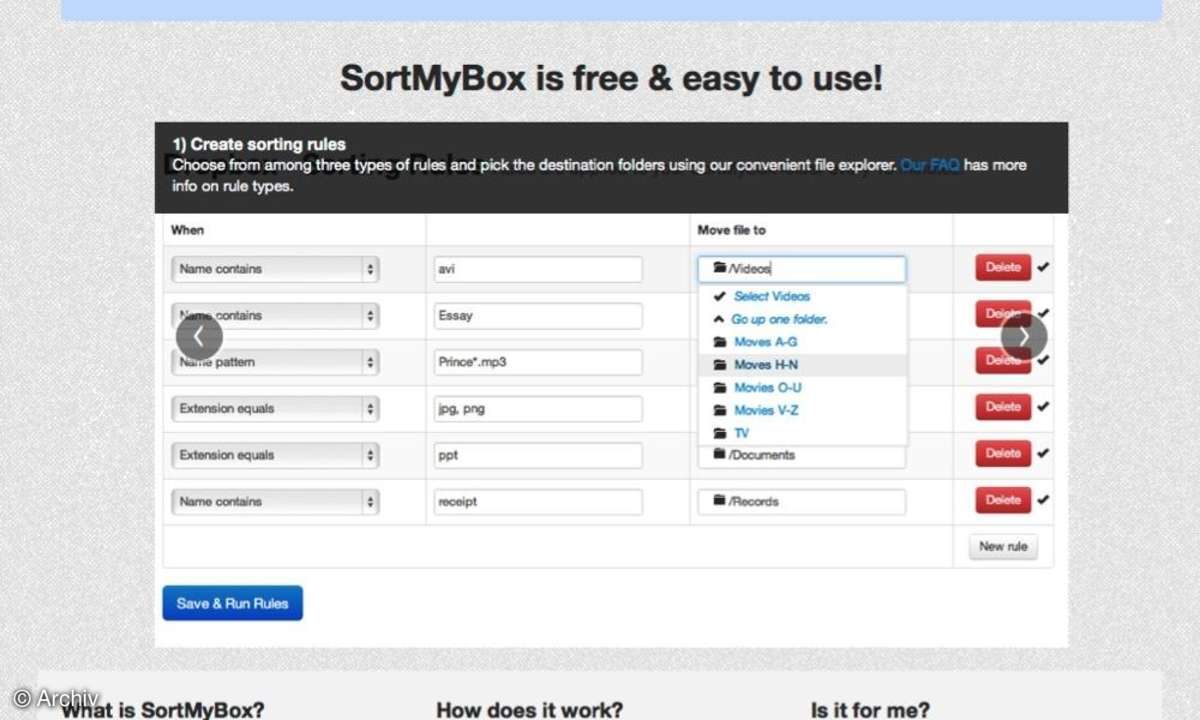Go to the previous slide with the left arrow
1200x720 pixels.
tap(199, 337)
